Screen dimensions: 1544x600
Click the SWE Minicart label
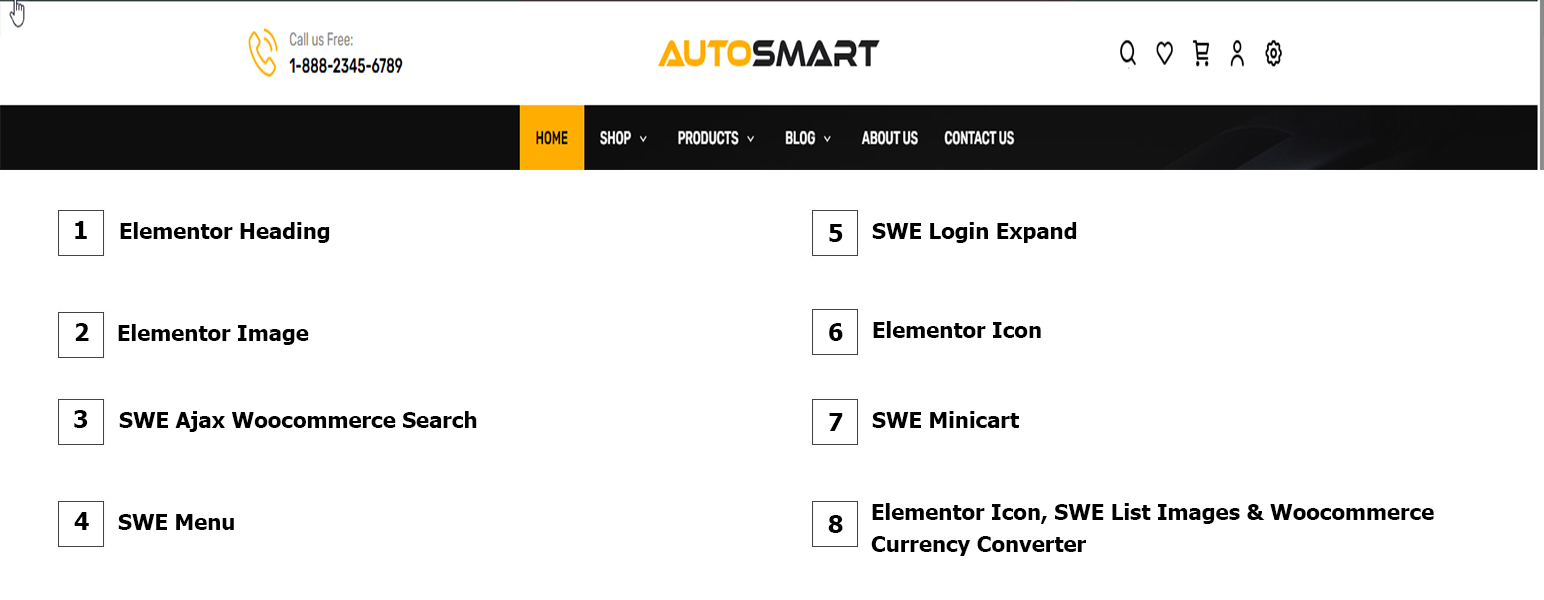pos(945,421)
